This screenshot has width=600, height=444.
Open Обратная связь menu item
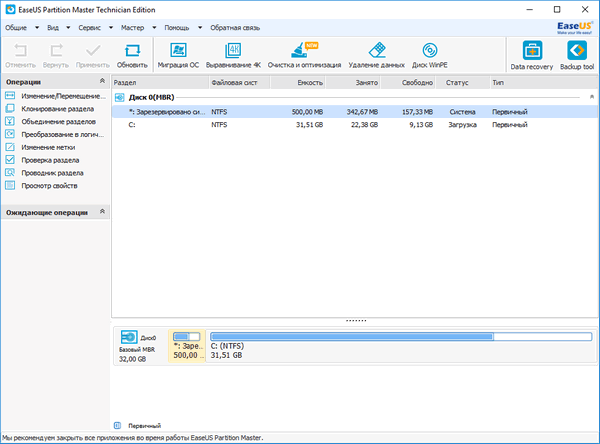click(235, 28)
